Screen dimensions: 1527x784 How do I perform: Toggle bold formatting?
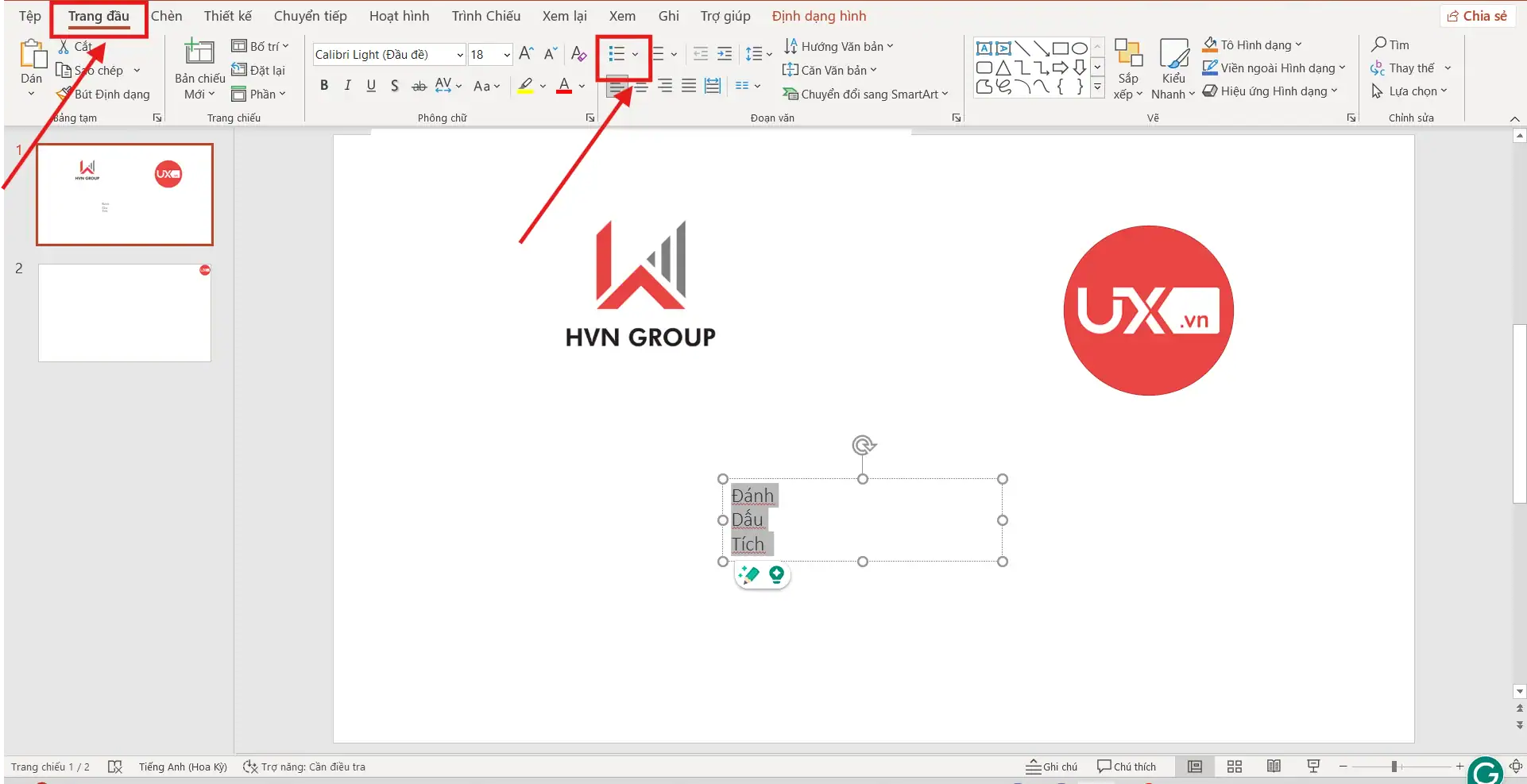pyautogui.click(x=324, y=86)
